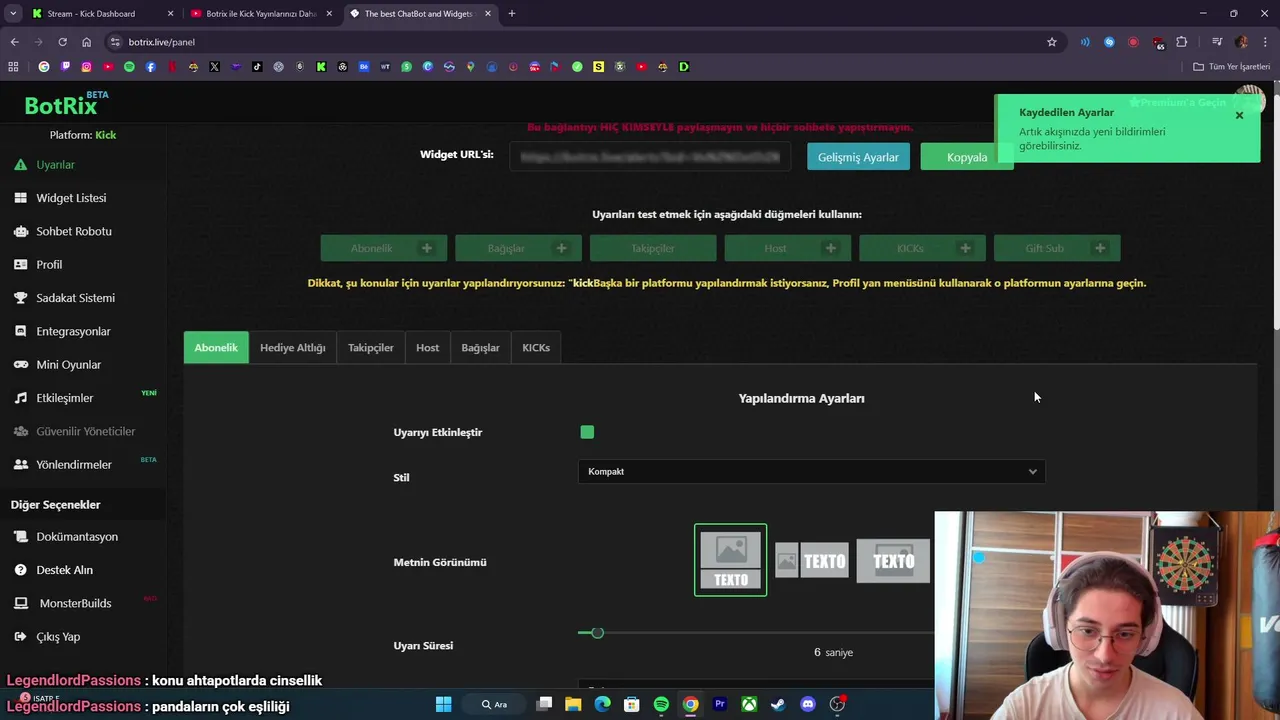Select text-over-image layout option
This screenshot has height=720, width=1280.
[893, 561]
